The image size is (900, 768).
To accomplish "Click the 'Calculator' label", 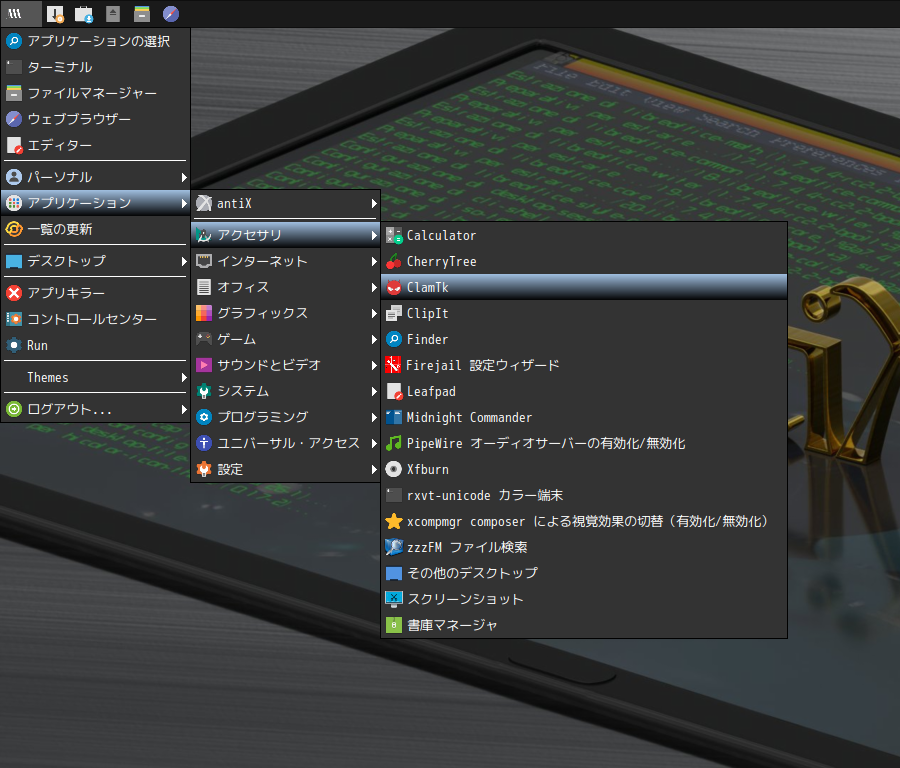I will [x=441, y=235].
